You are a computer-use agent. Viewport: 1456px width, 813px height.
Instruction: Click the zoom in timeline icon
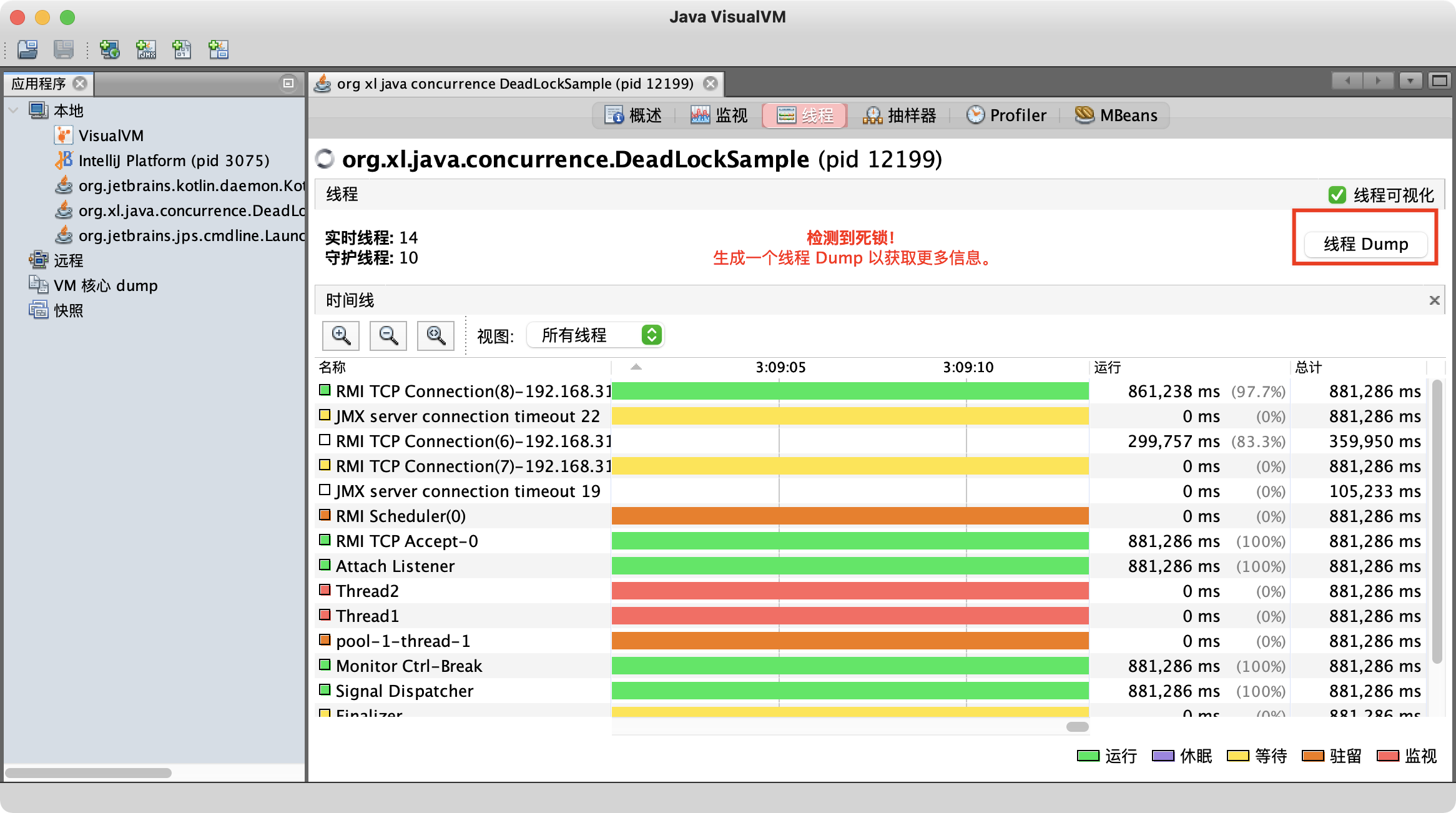coord(341,335)
